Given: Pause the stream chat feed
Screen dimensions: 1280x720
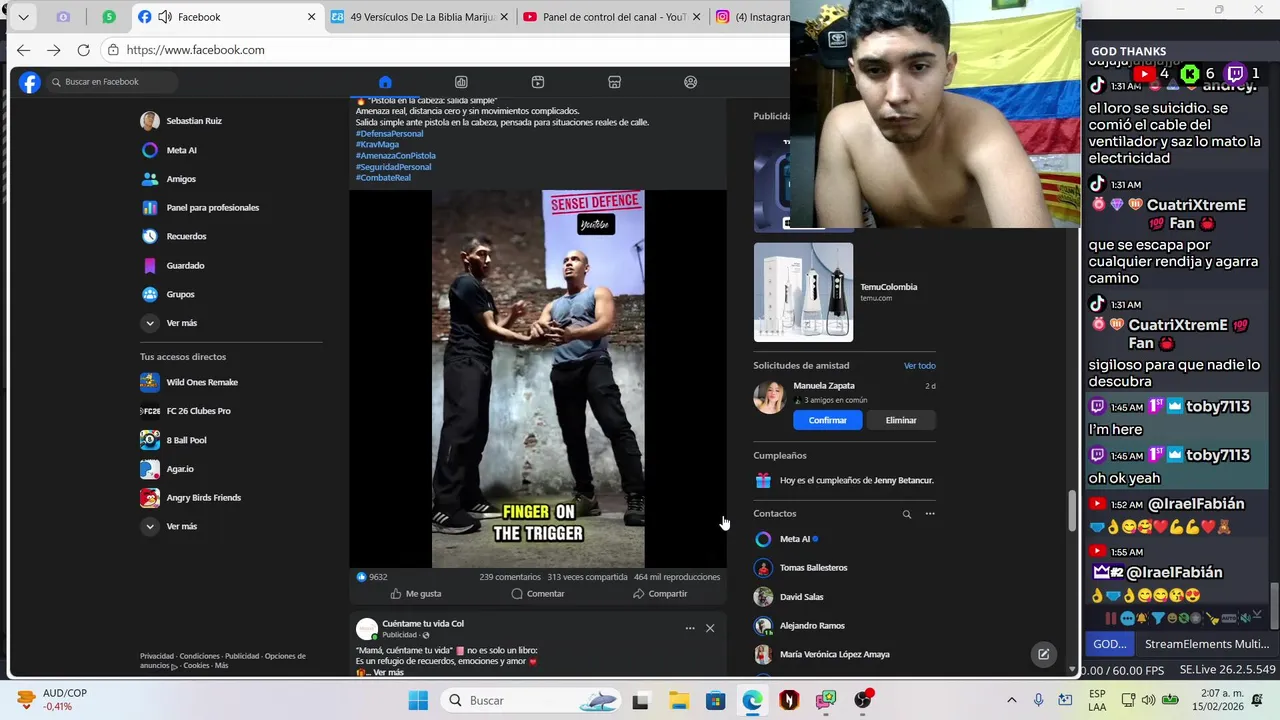Looking at the screenshot, I should (1110, 619).
